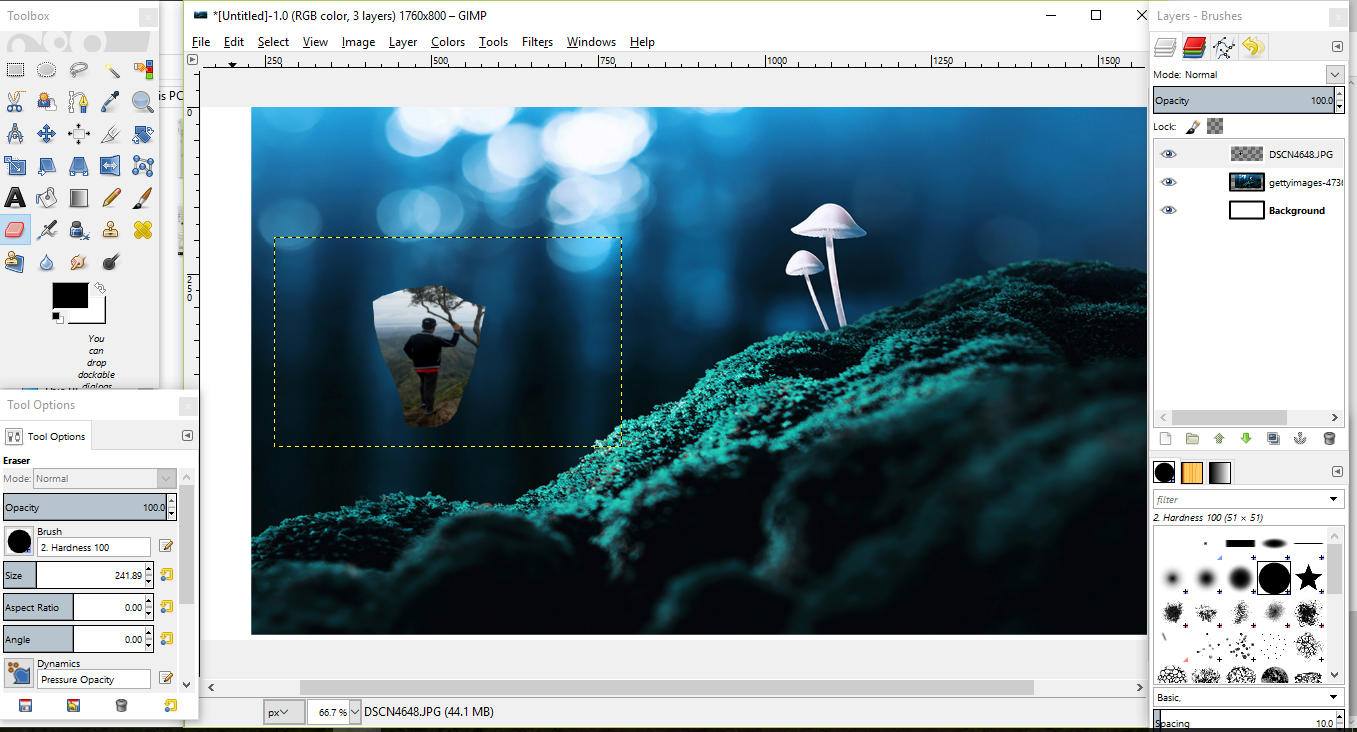Select the Select by Color tool
This screenshot has height=732, width=1357.
point(143,70)
